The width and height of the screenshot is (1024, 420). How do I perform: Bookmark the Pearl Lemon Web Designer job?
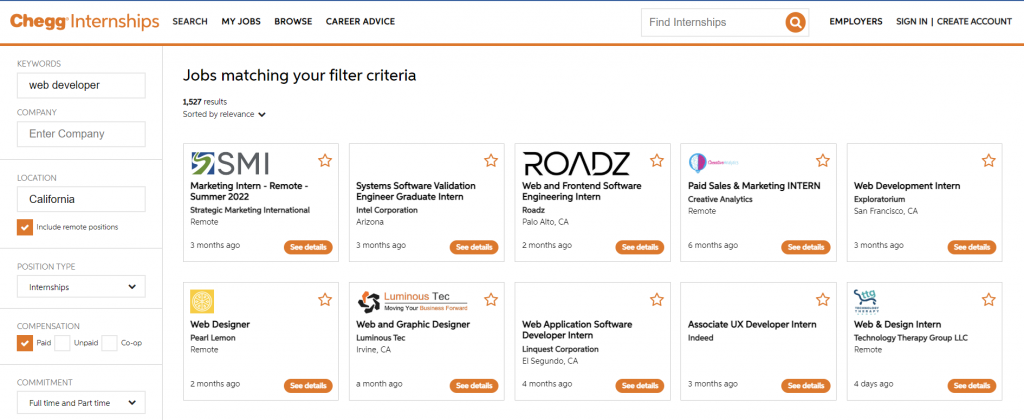tap(325, 299)
